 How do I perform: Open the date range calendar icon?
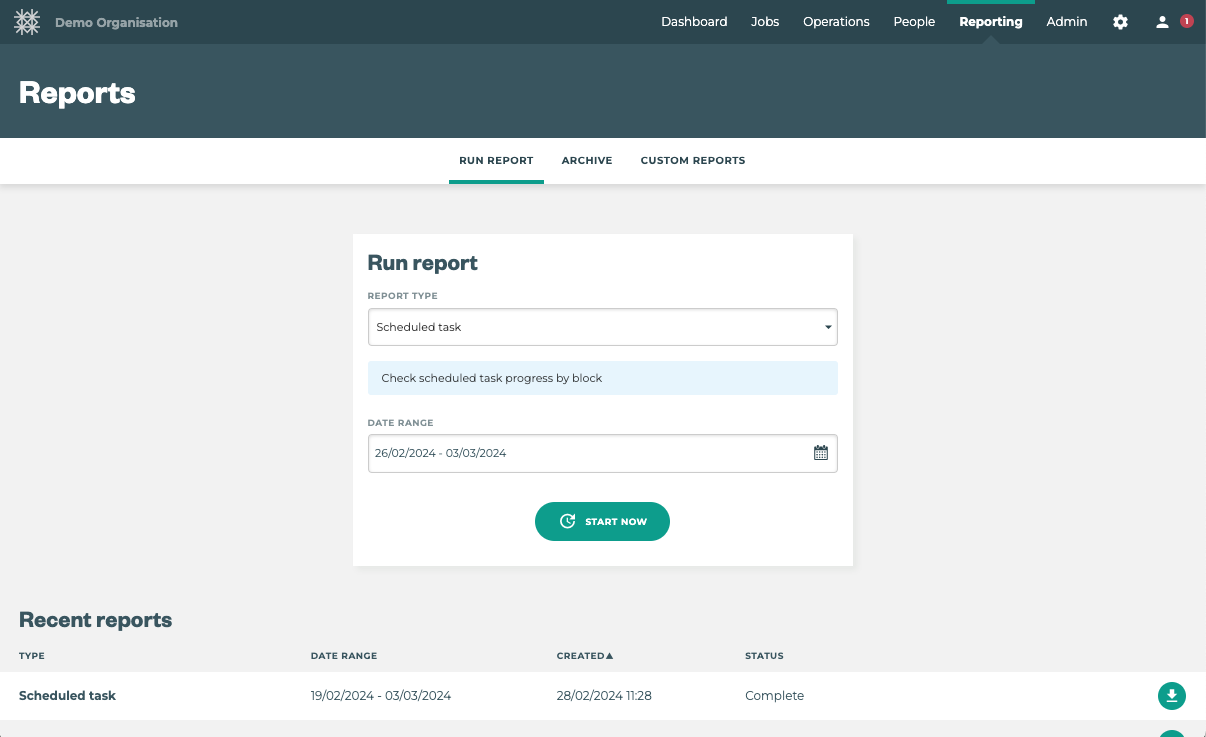click(821, 453)
